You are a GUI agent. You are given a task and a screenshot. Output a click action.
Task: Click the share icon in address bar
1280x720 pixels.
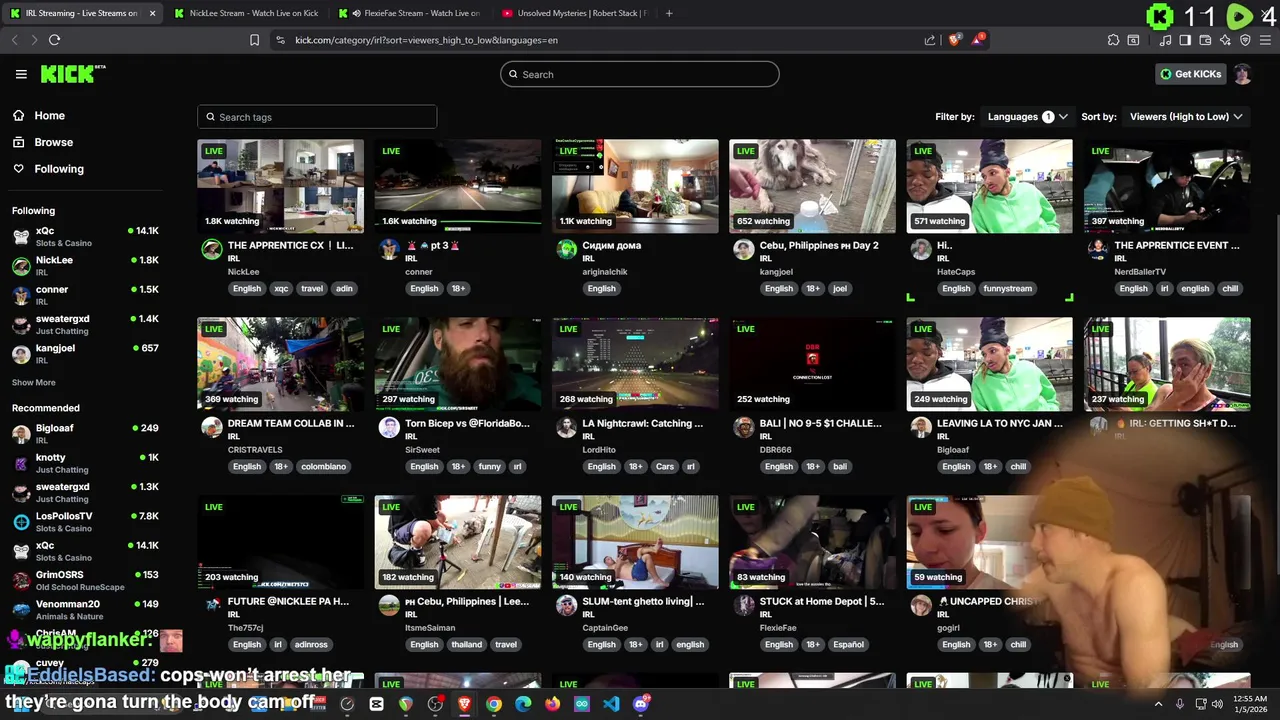930,40
